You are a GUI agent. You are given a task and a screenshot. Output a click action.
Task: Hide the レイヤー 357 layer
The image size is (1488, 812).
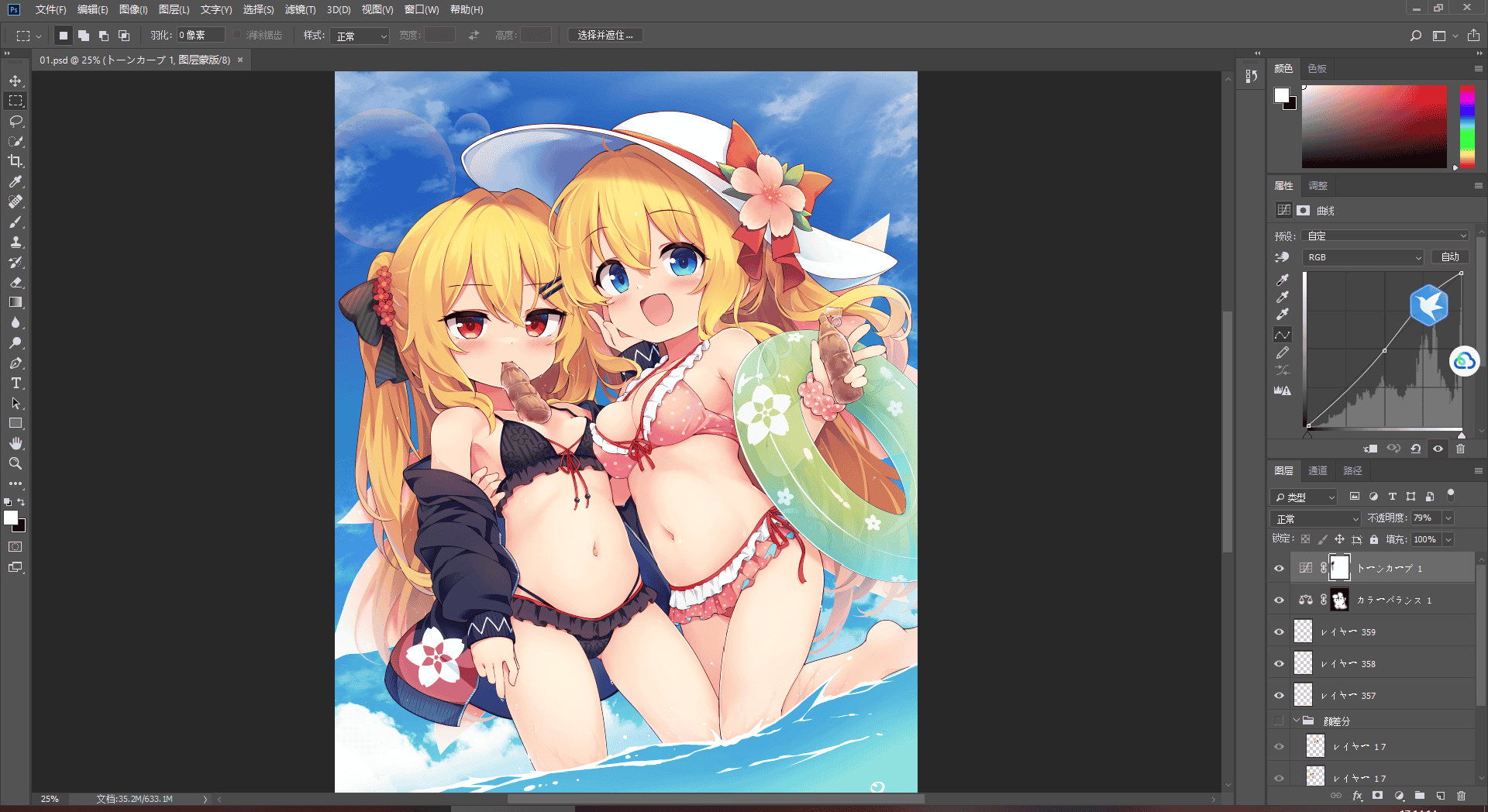tap(1279, 696)
